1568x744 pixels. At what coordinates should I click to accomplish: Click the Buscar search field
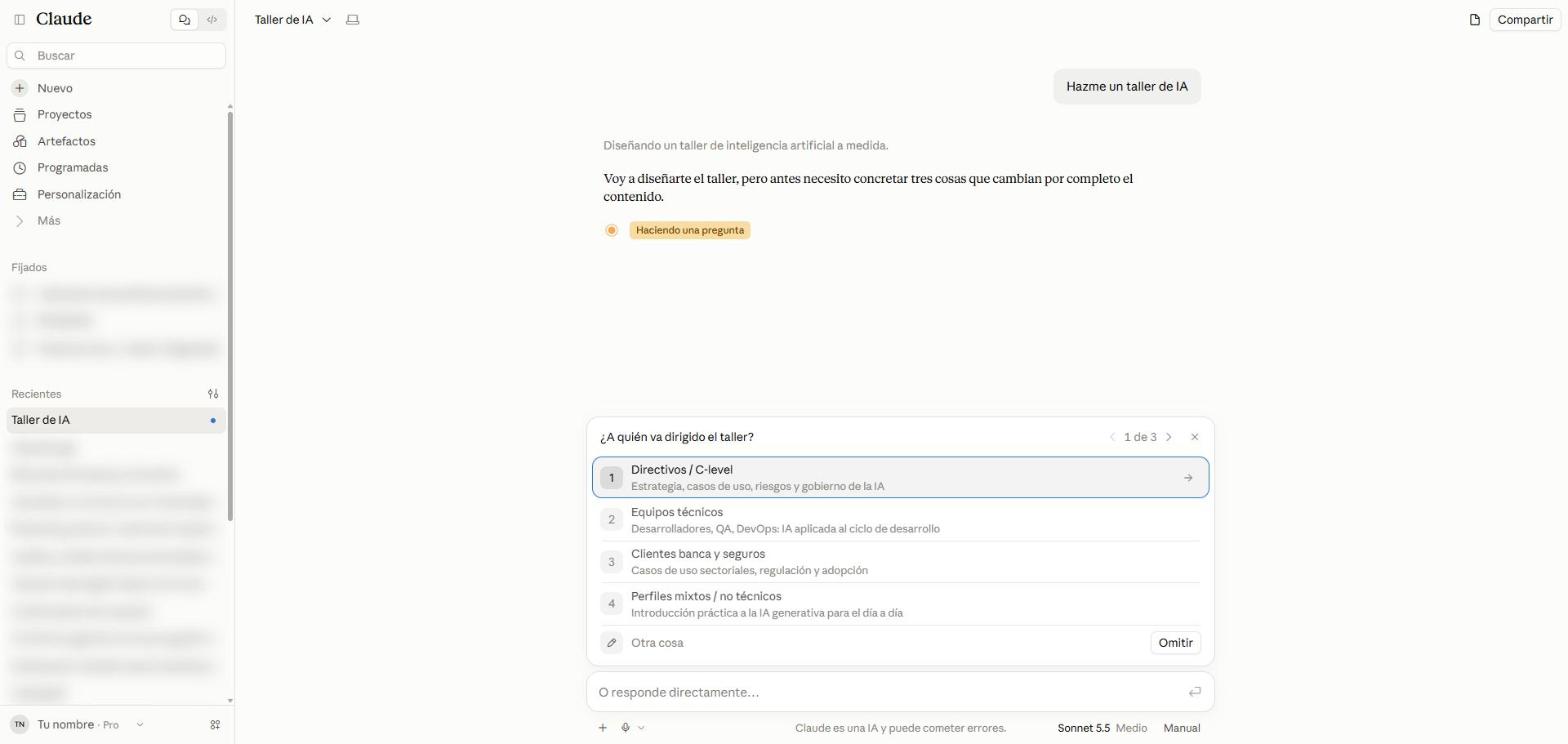click(x=116, y=55)
